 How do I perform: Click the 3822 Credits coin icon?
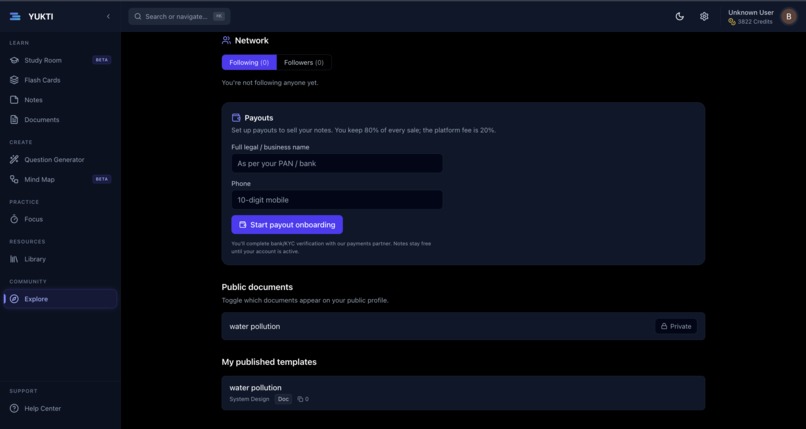coord(732,22)
